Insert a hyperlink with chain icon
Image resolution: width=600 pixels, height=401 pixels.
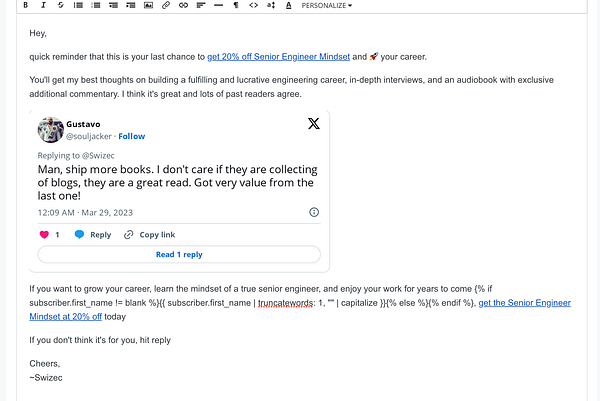(183, 5)
